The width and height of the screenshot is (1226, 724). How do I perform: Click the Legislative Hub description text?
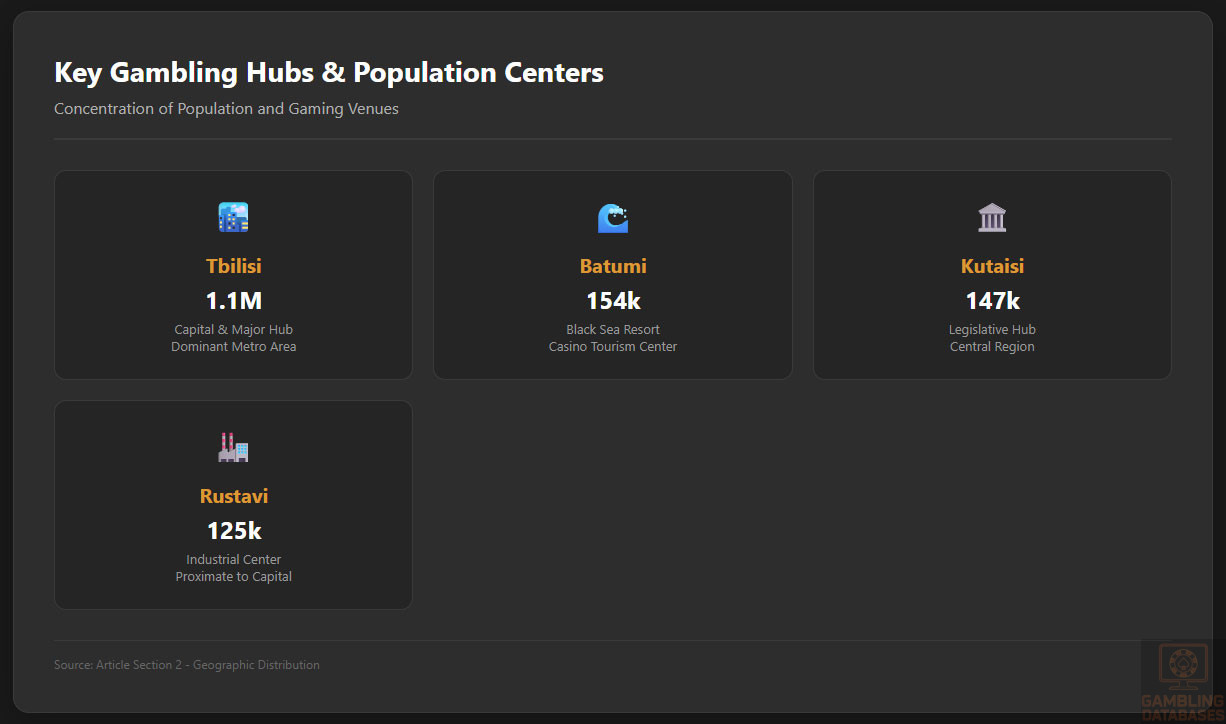pos(992,330)
